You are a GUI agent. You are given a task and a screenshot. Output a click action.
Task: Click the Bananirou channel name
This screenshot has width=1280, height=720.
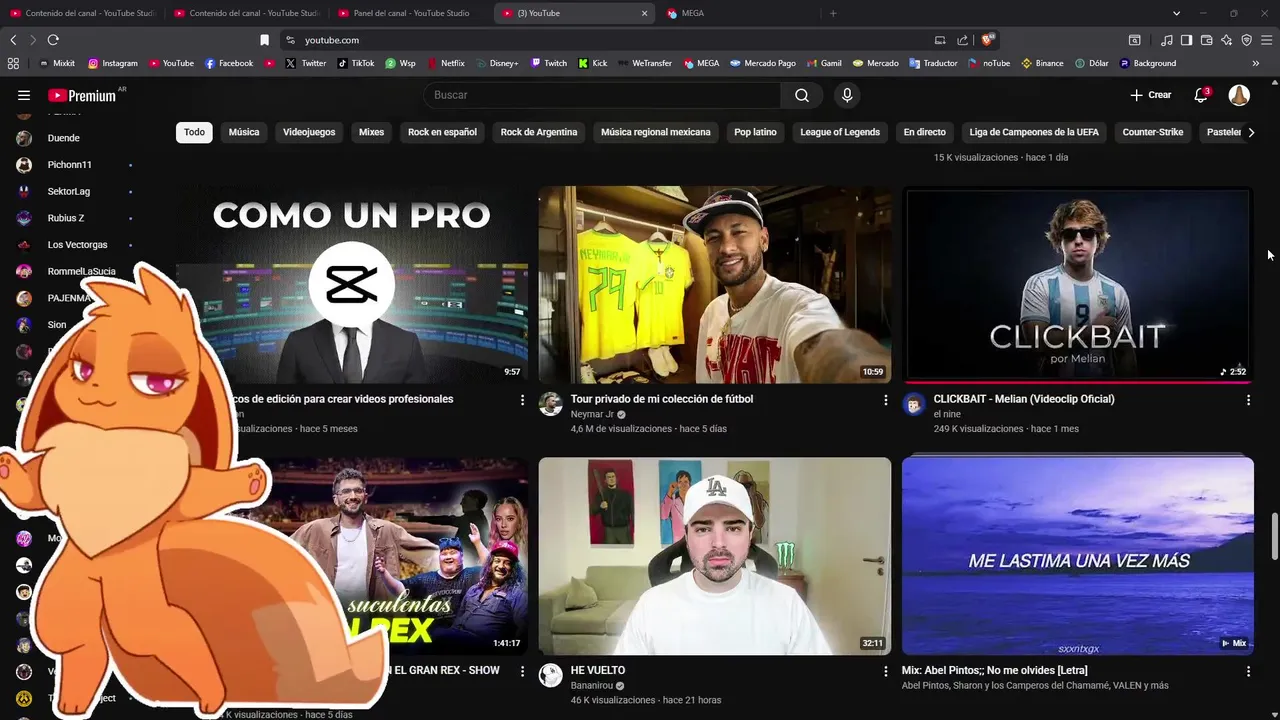(x=592, y=686)
